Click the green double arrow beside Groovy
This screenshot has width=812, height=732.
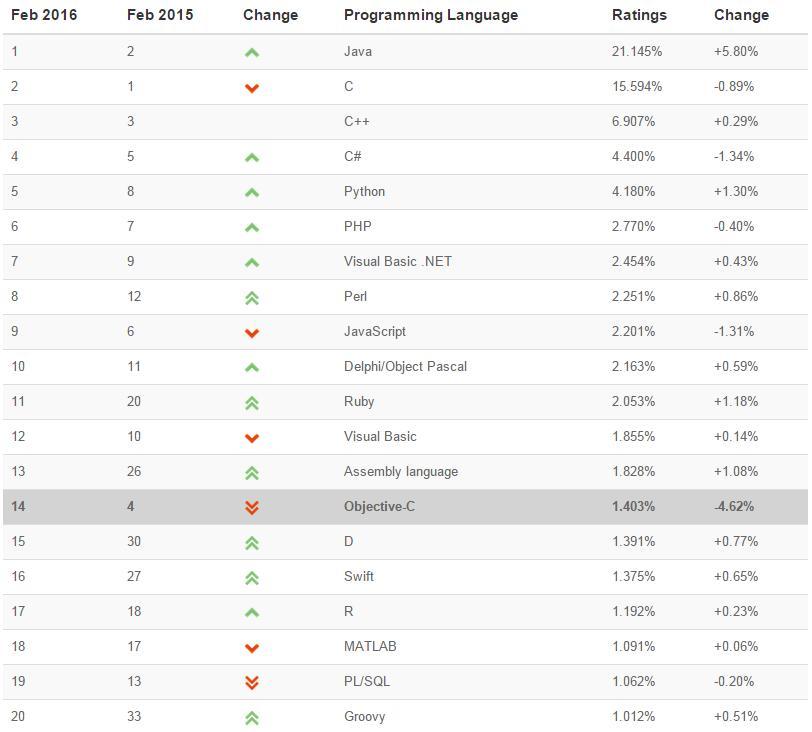(x=252, y=717)
